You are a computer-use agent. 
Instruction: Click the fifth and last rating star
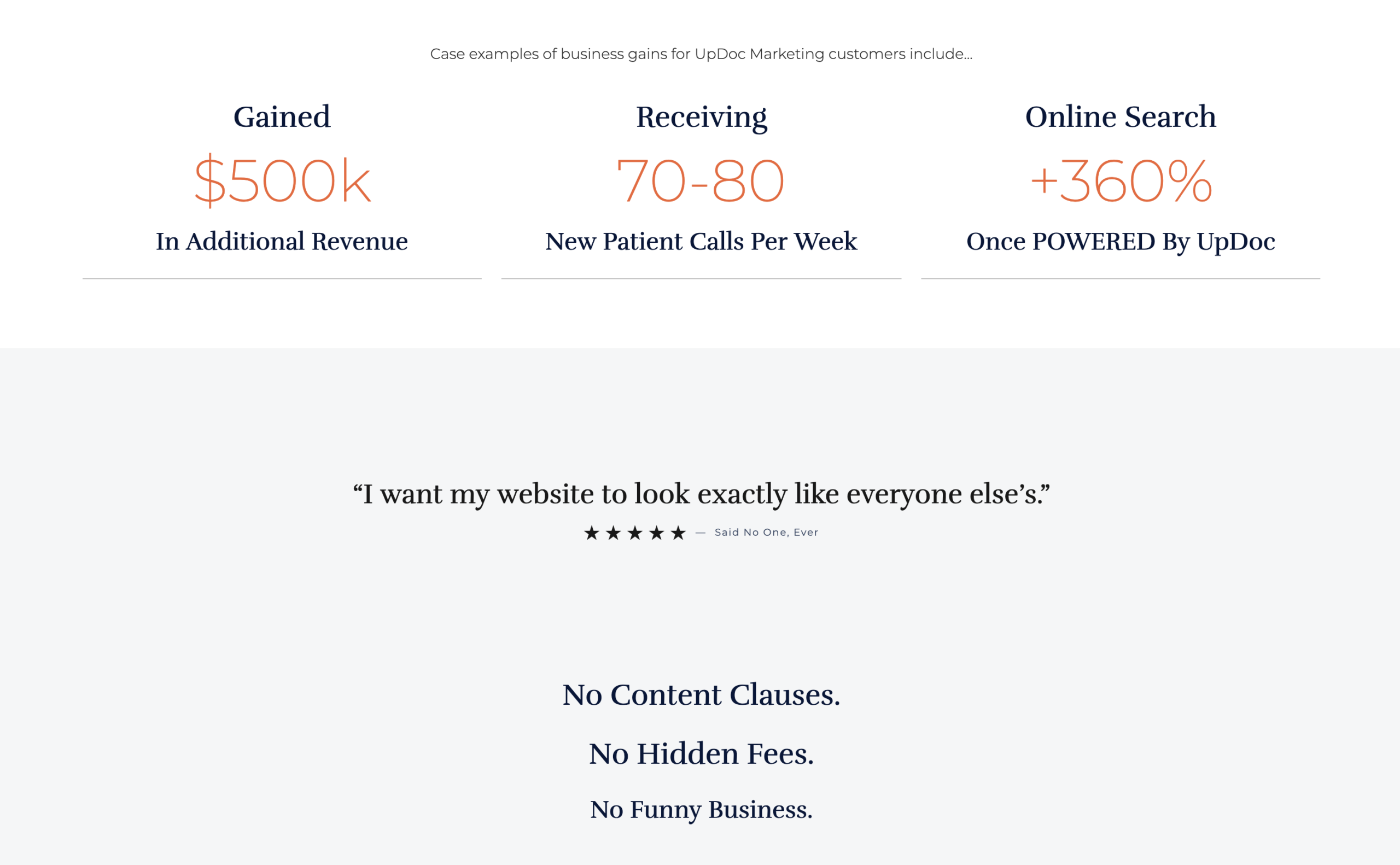coord(679,533)
